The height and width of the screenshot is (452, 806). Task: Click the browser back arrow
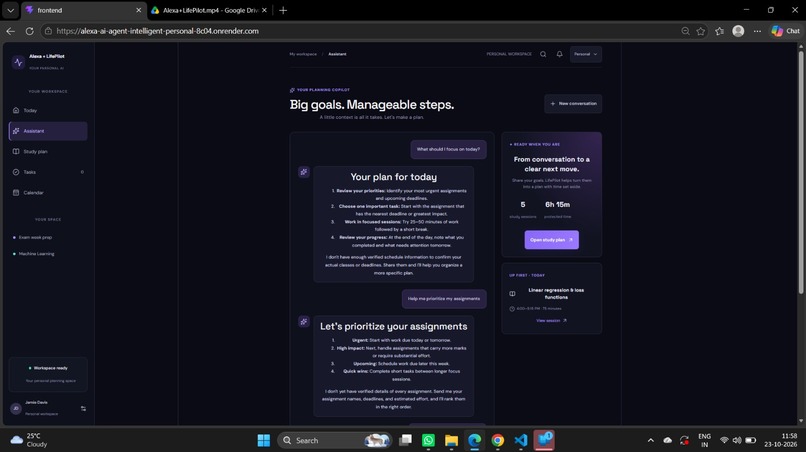click(x=10, y=31)
